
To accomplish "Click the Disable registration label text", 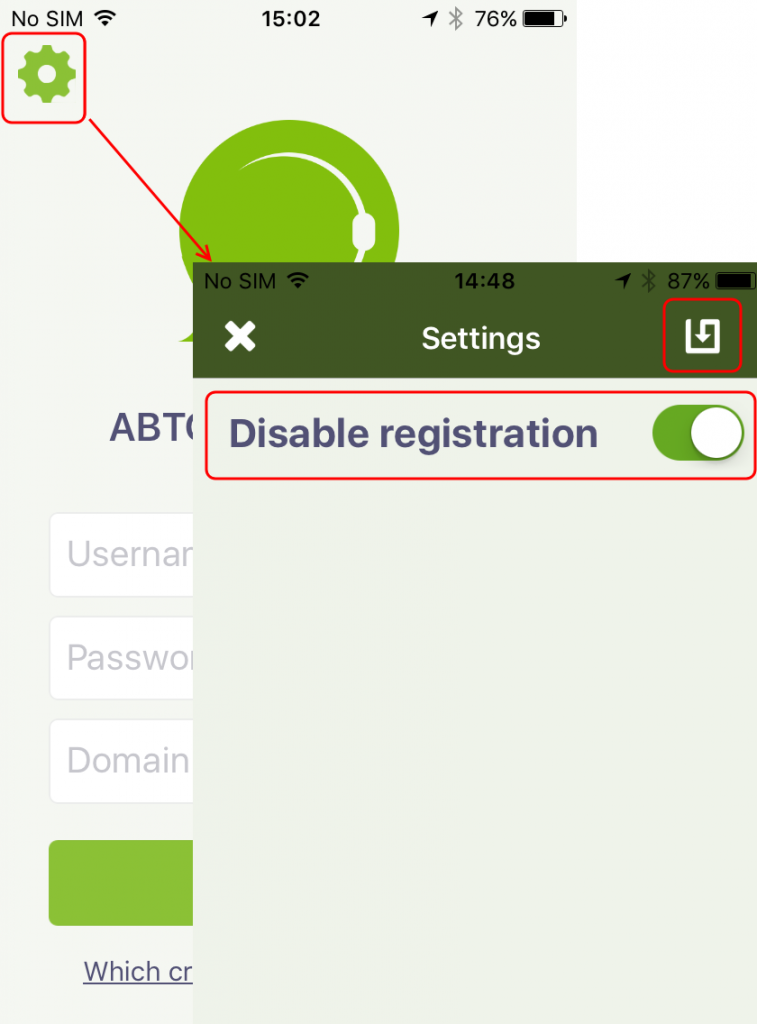I will (x=413, y=434).
